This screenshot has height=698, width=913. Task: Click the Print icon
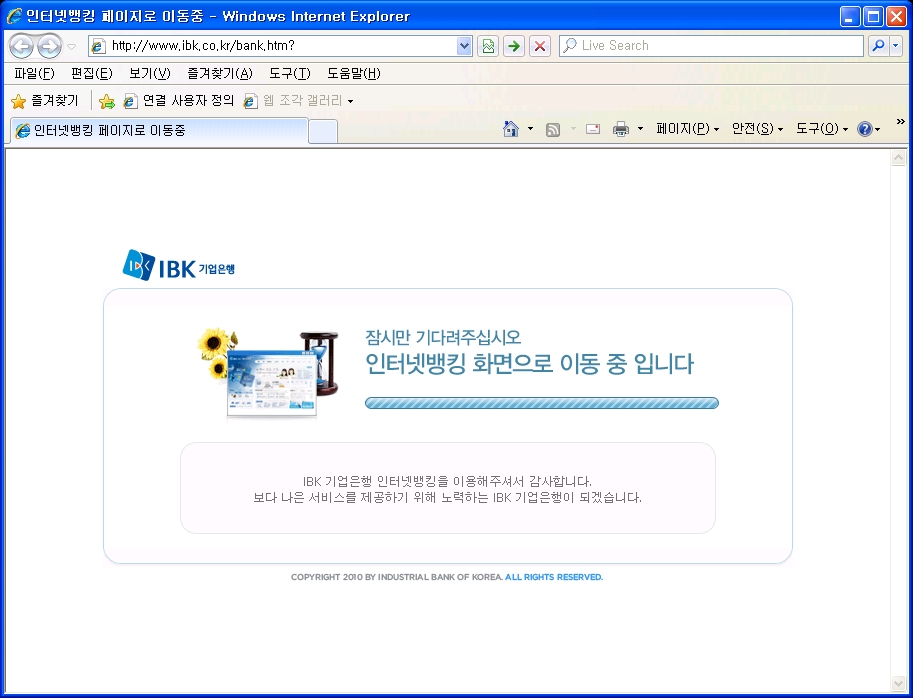(621, 129)
